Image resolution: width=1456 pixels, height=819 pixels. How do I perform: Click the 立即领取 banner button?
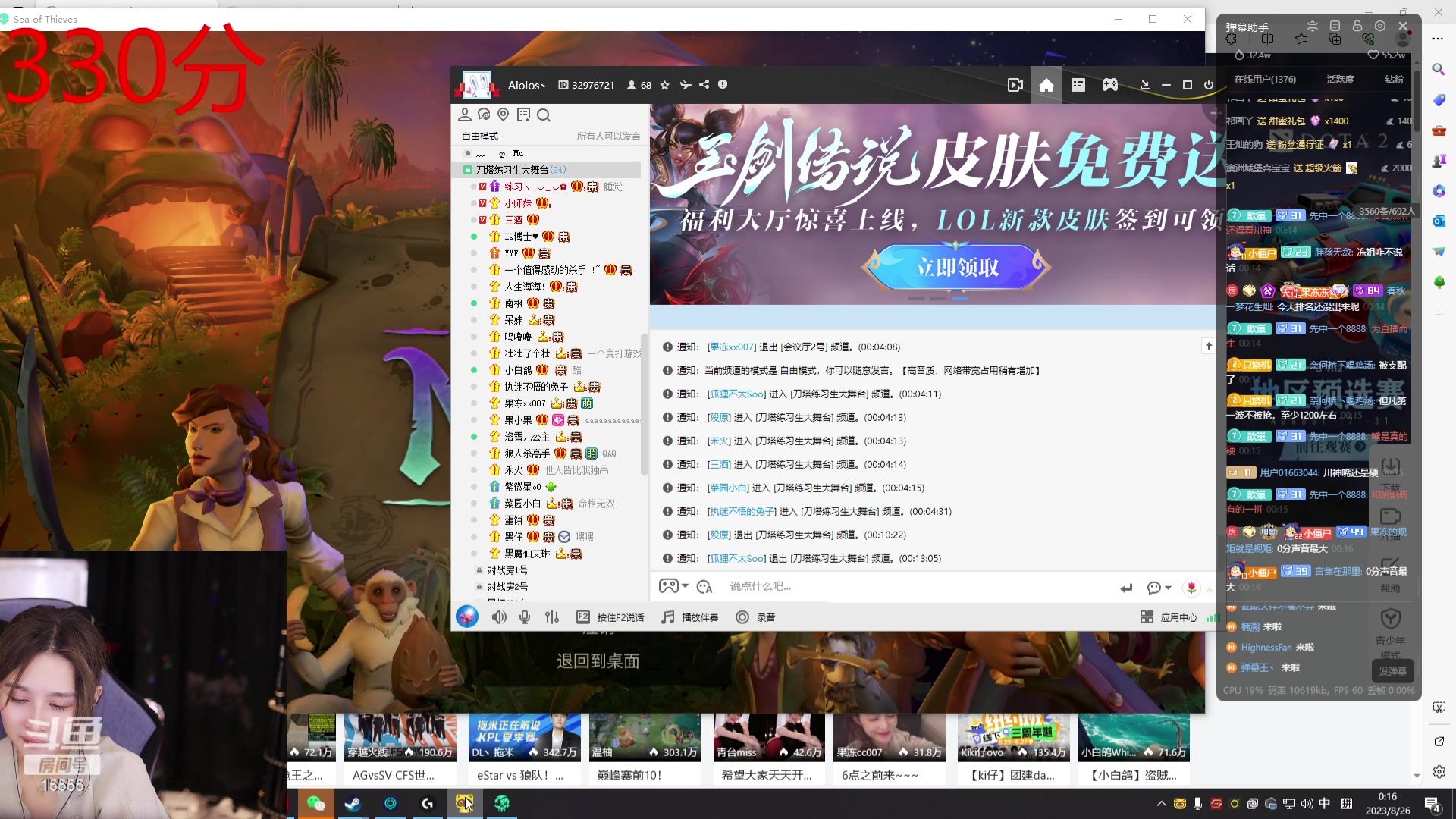click(x=956, y=267)
